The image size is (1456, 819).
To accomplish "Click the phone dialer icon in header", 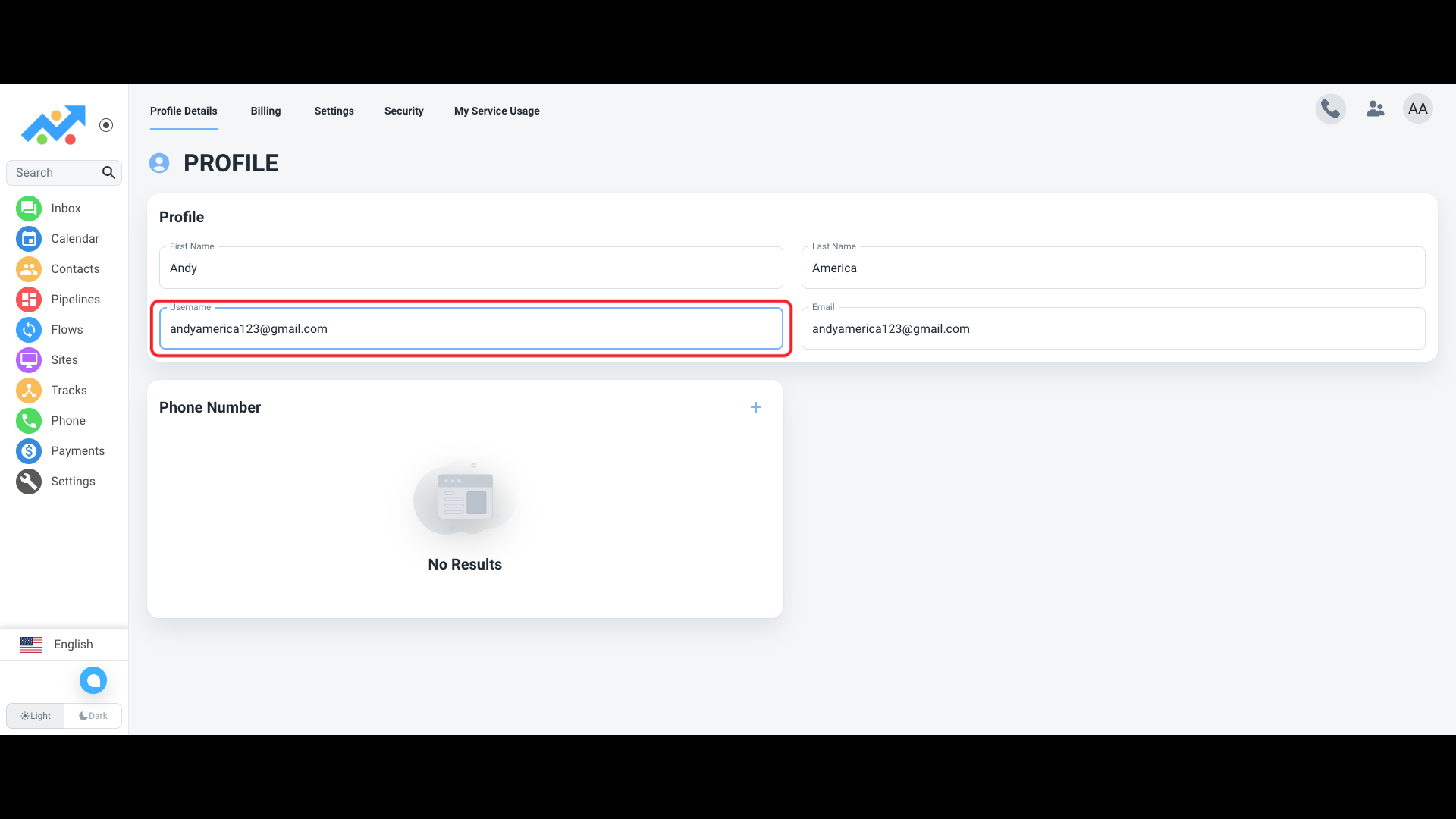I will [1330, 109].
